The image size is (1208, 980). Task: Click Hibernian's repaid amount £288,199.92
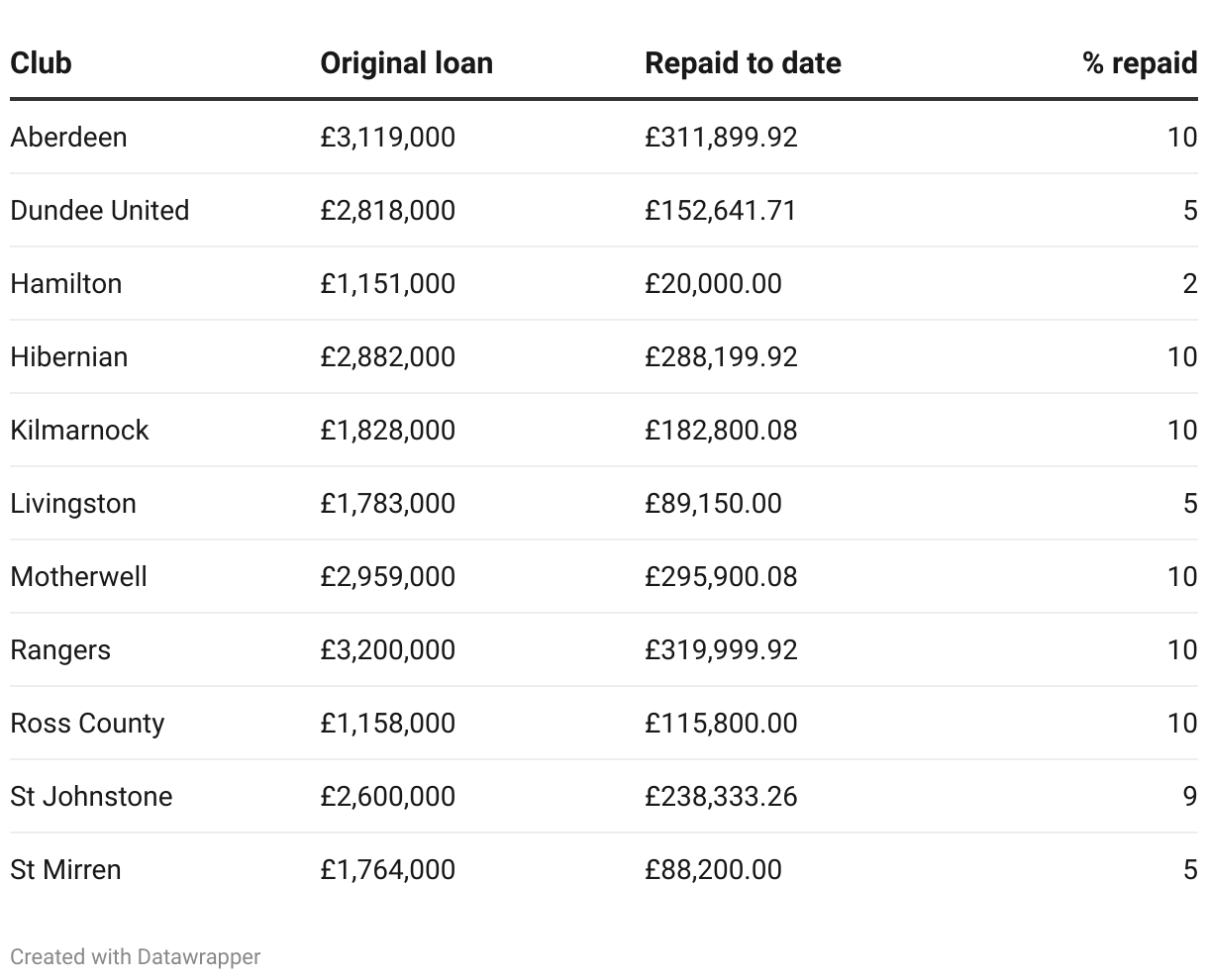pyautogui.click(x=720, y=356)
